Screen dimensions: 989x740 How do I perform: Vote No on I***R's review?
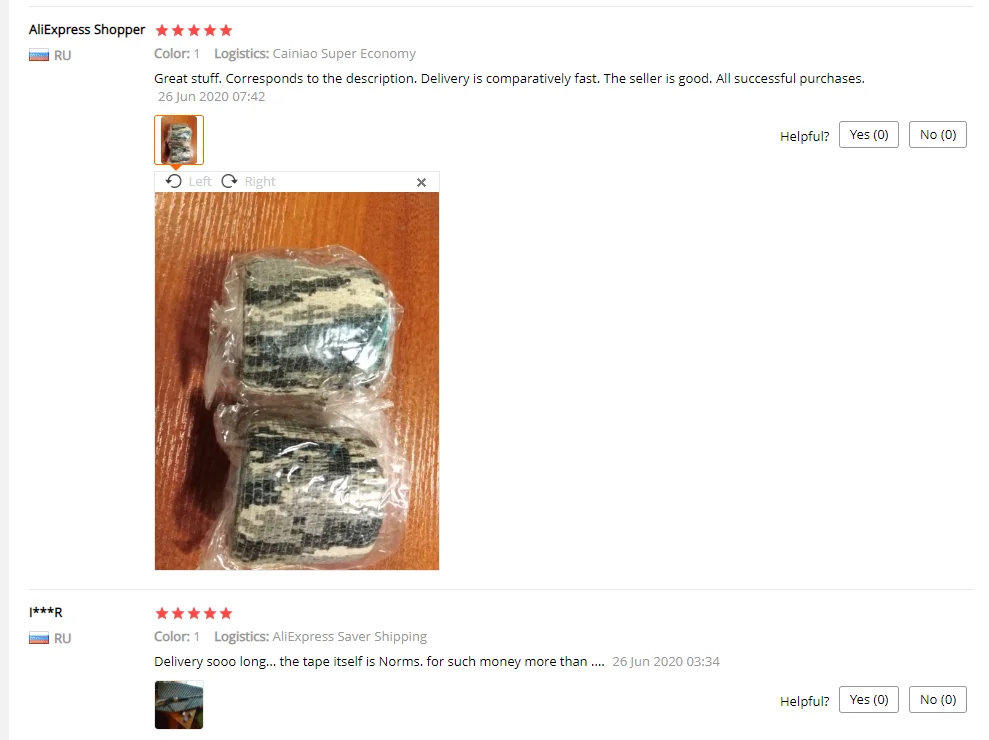coord(938,700)
